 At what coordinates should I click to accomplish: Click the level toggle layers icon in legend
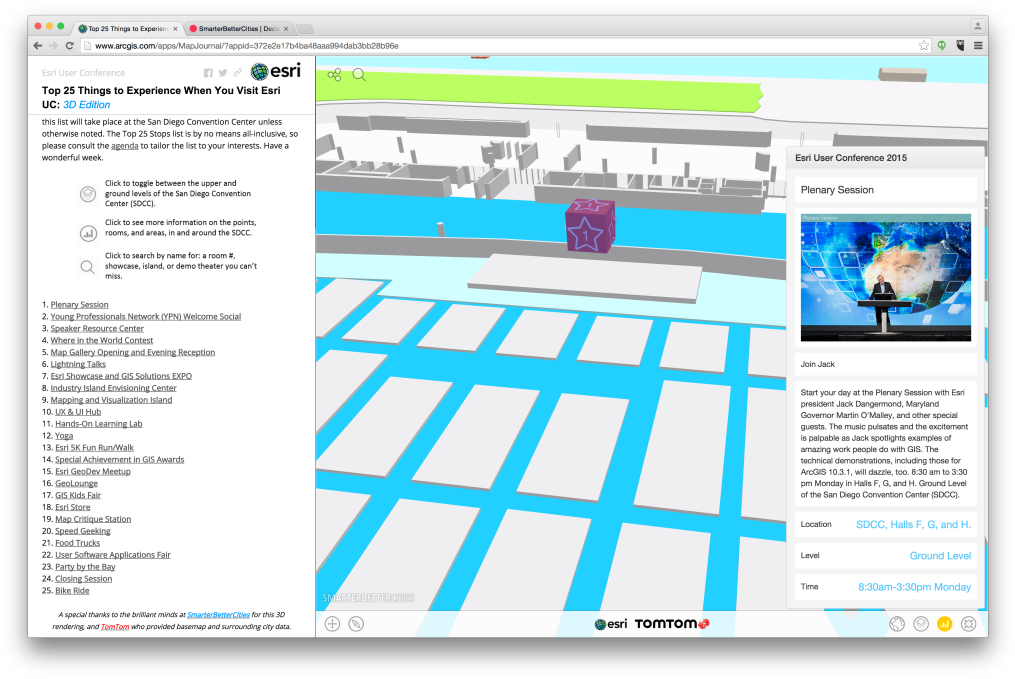click(88, 194)
